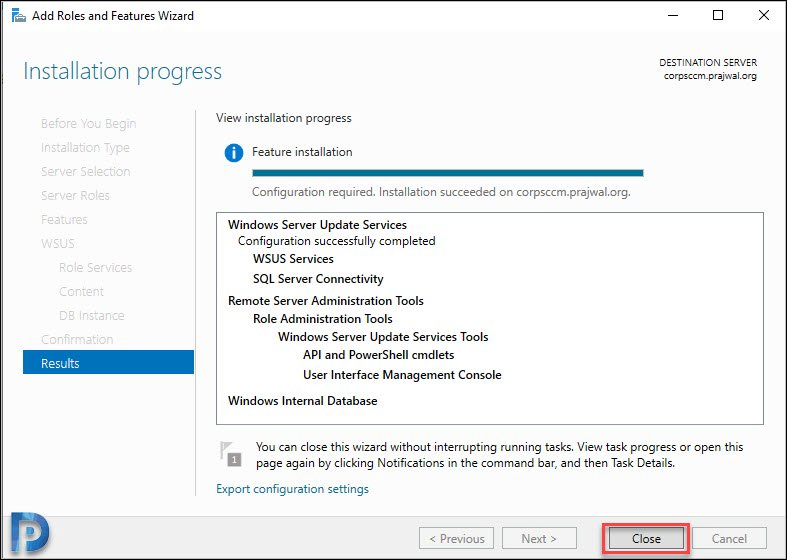Screen dimensions: 787x560
Task: Click the Server Manager icon in title bar
Action: point(19,16)
